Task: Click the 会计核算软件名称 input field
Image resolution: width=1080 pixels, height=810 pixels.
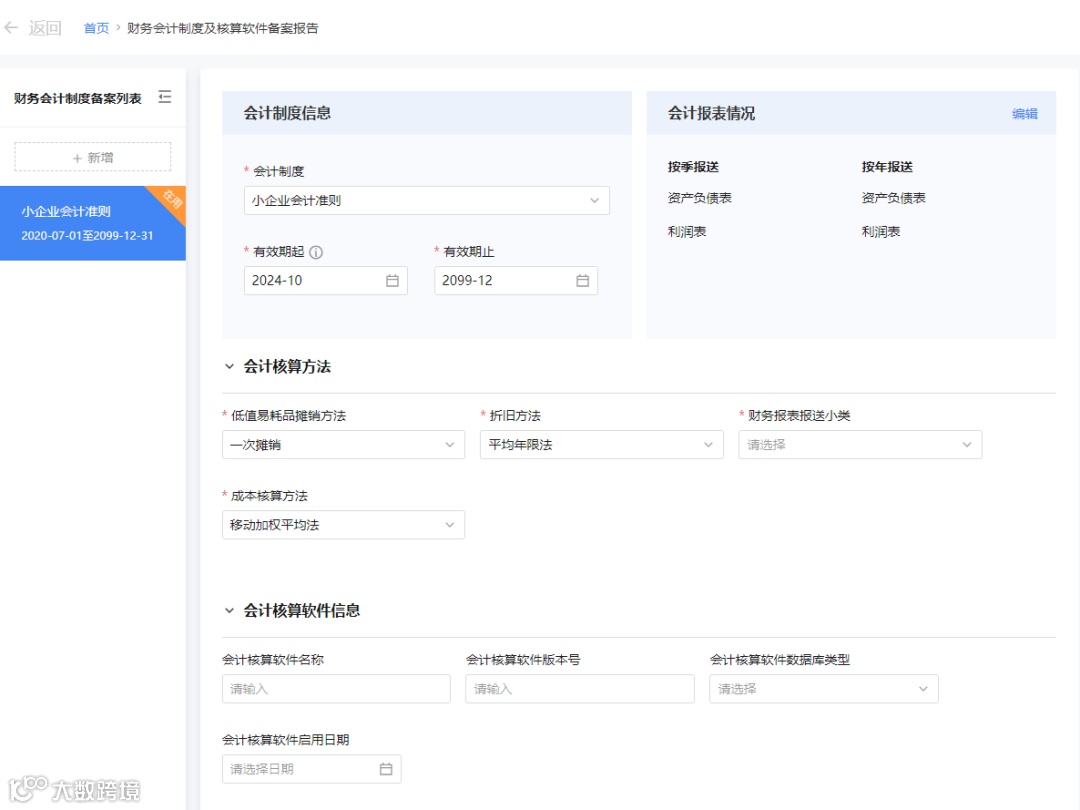Action: pos(336,689)
